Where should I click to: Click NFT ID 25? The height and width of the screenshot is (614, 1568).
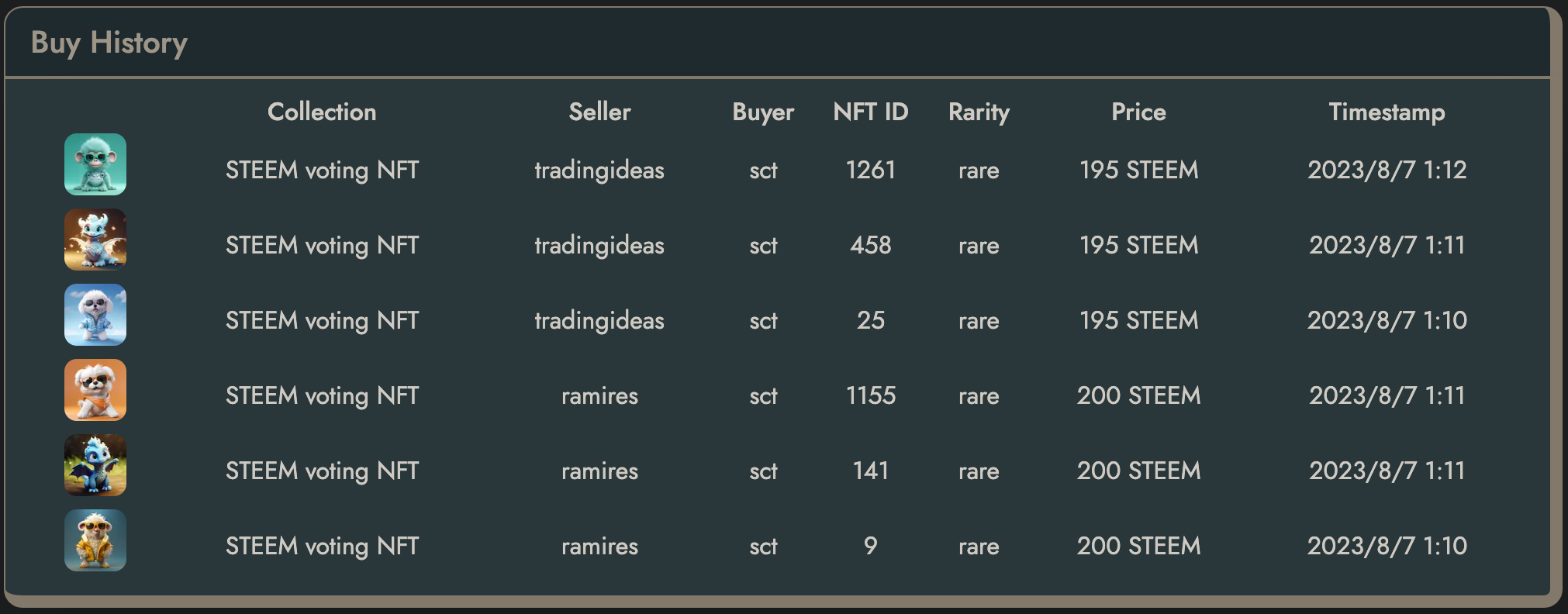(x=870, y=320)
